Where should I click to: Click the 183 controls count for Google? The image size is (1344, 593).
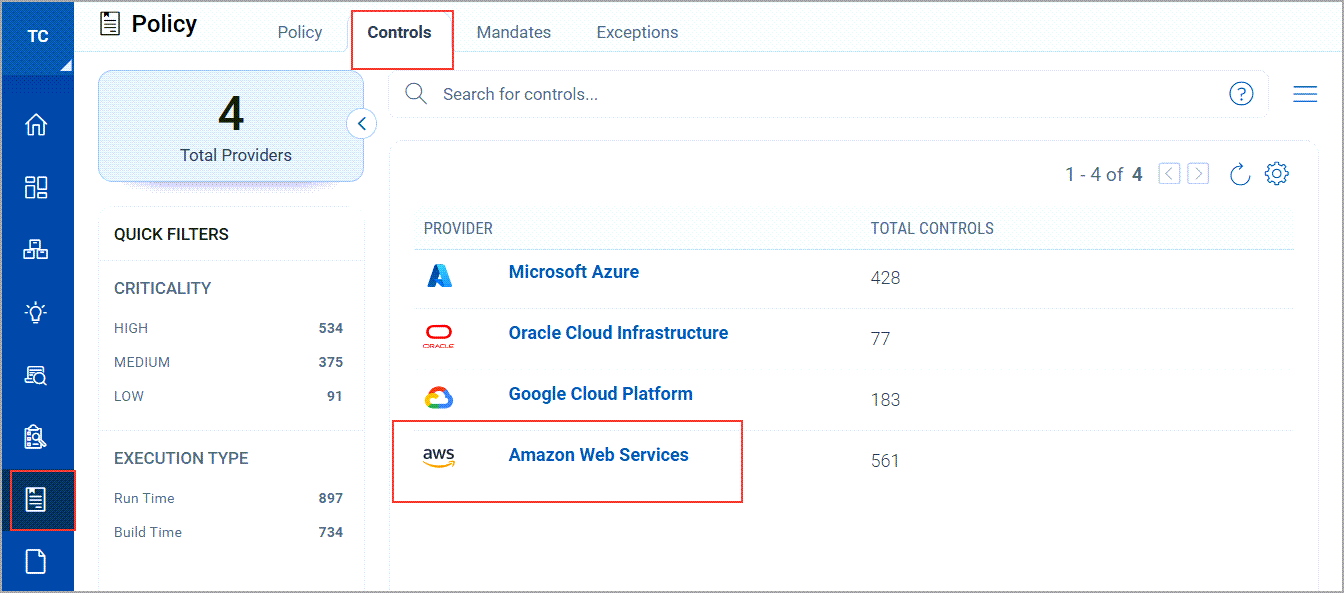(x=886, y=400)
